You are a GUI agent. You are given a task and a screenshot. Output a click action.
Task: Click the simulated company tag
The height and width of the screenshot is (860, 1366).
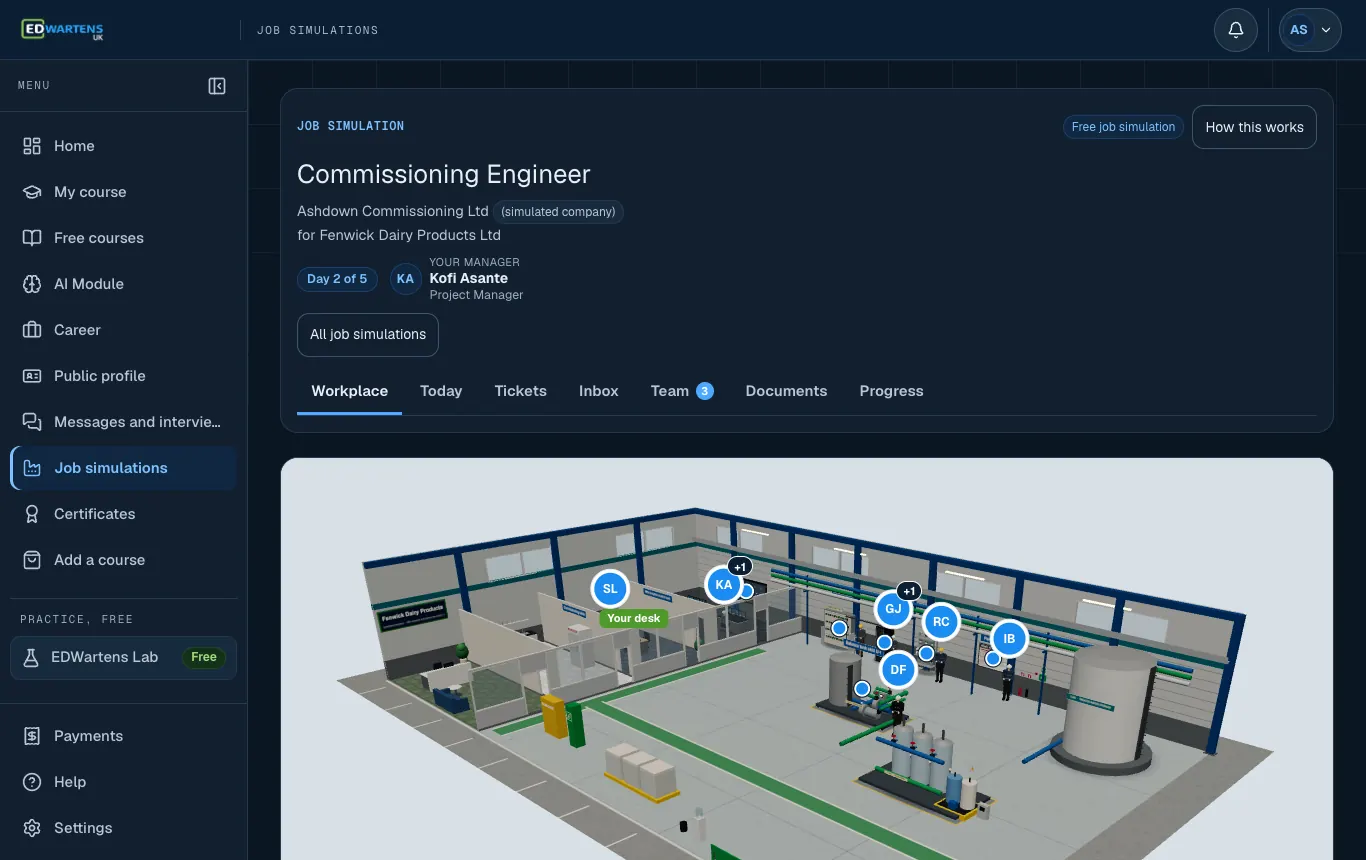point(558,212)
